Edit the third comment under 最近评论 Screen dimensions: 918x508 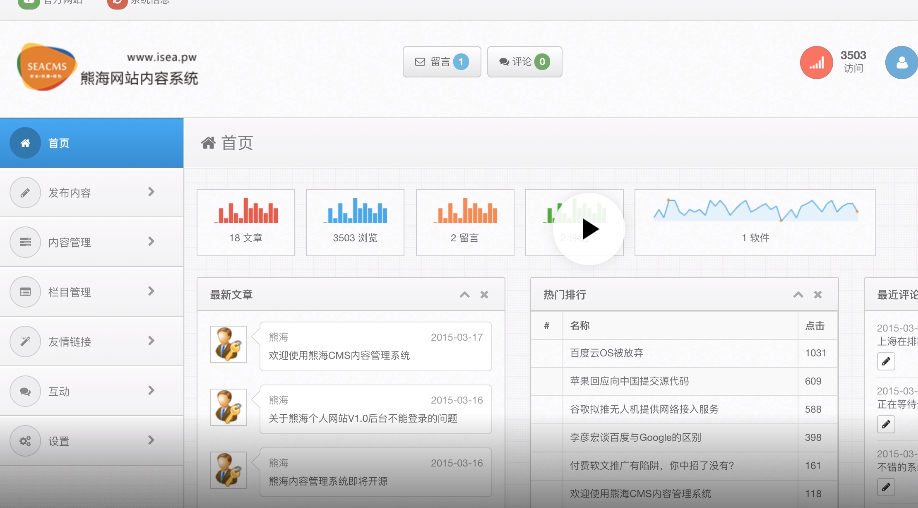point(886,487)
